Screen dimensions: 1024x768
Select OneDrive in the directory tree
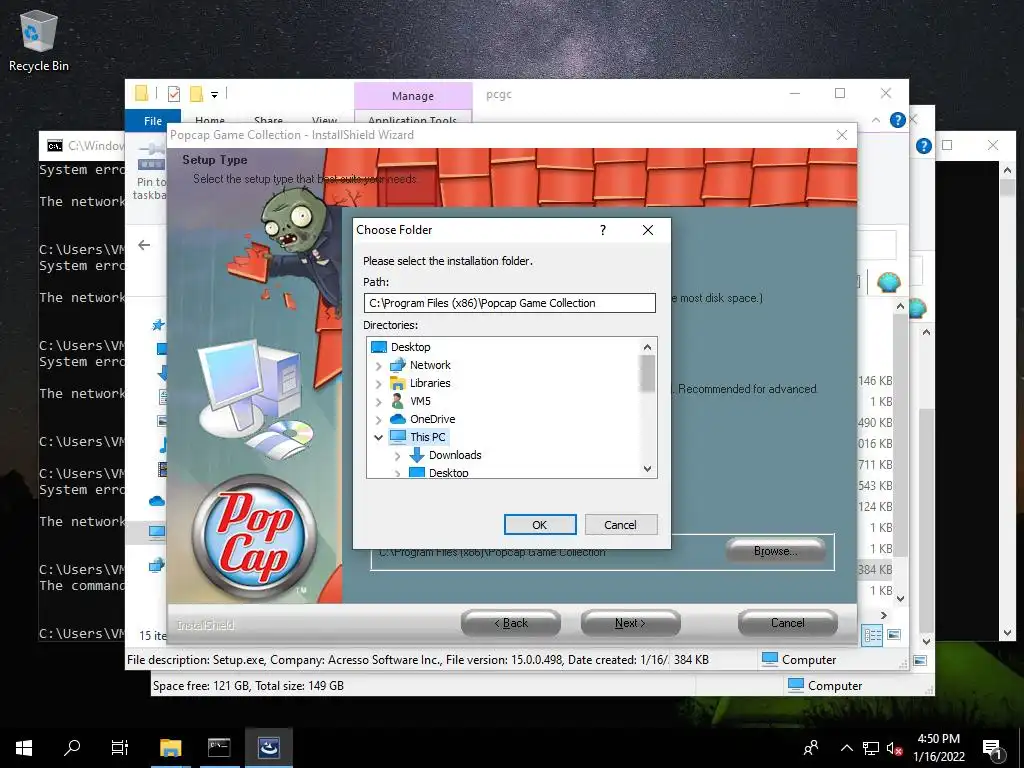[x=432, y=419]
